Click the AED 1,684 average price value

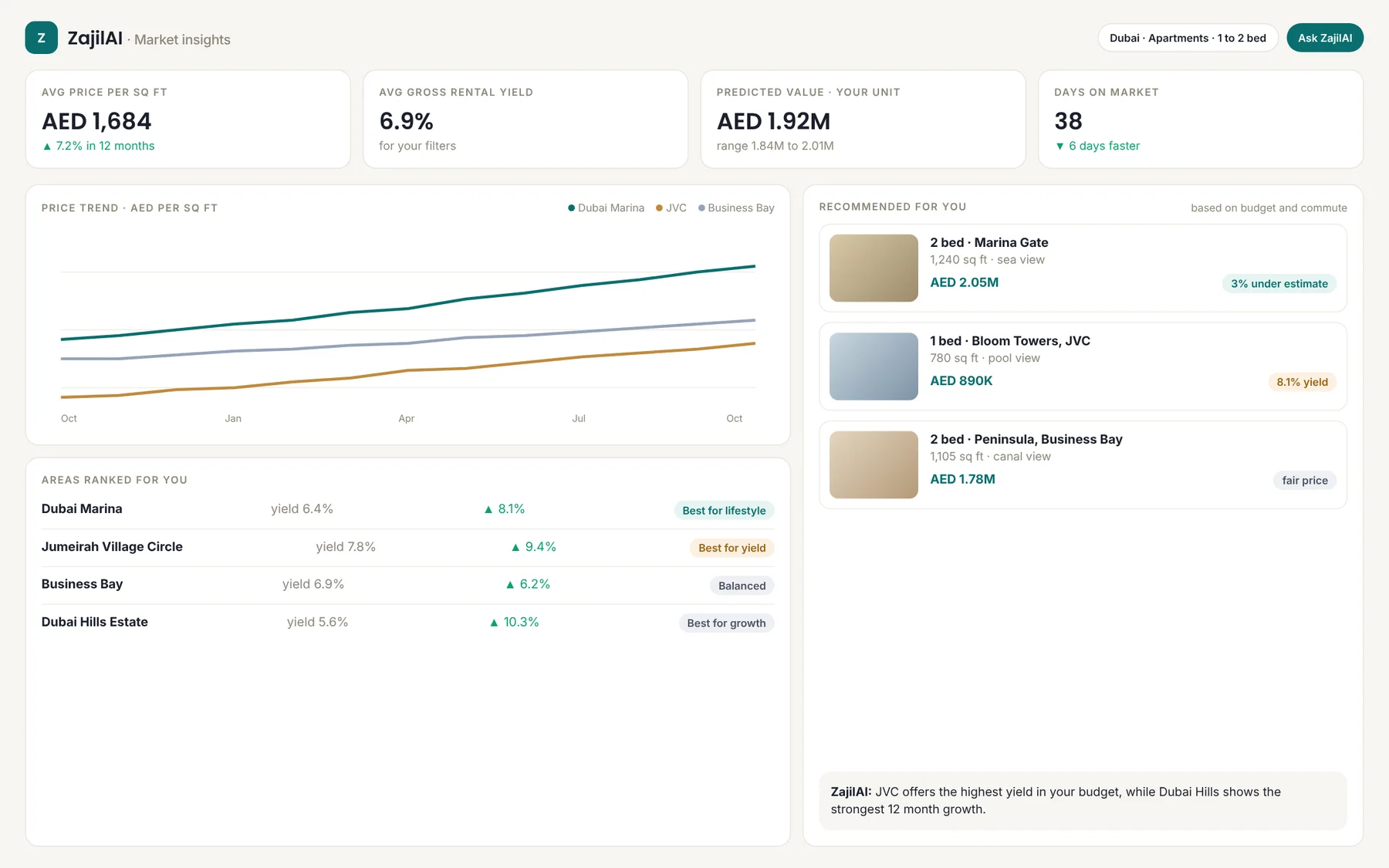coord(96,121)
